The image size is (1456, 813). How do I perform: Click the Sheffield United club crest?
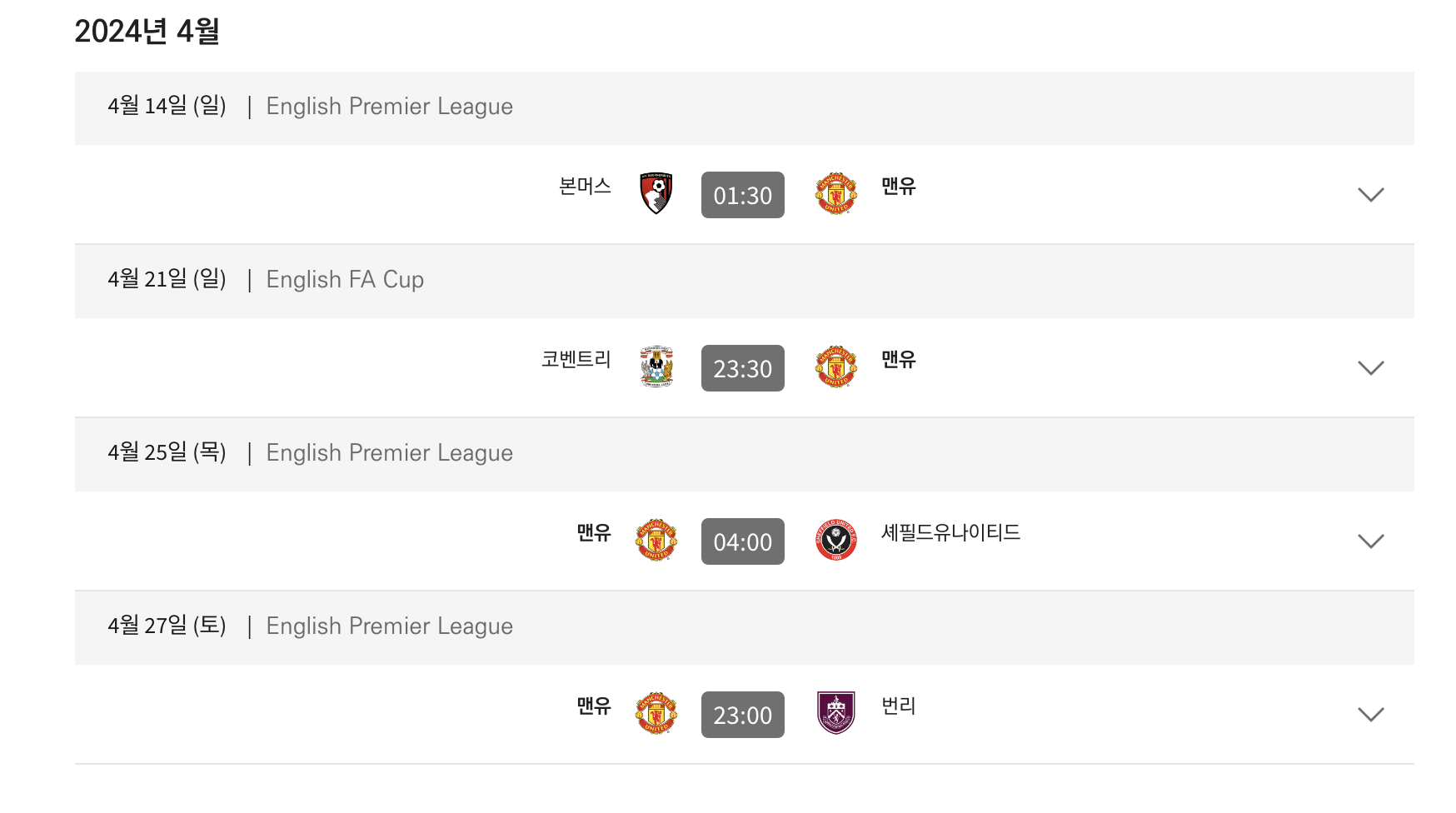click(x=836, y=541)
